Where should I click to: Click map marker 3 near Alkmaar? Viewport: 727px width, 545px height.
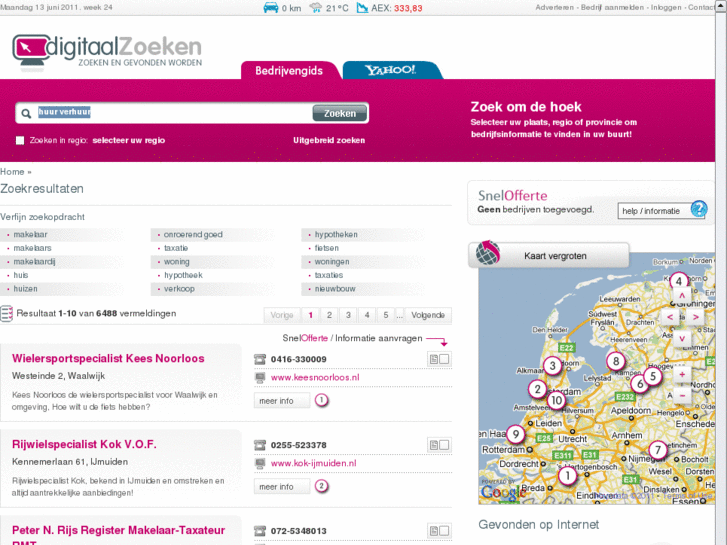pos(552,366)
